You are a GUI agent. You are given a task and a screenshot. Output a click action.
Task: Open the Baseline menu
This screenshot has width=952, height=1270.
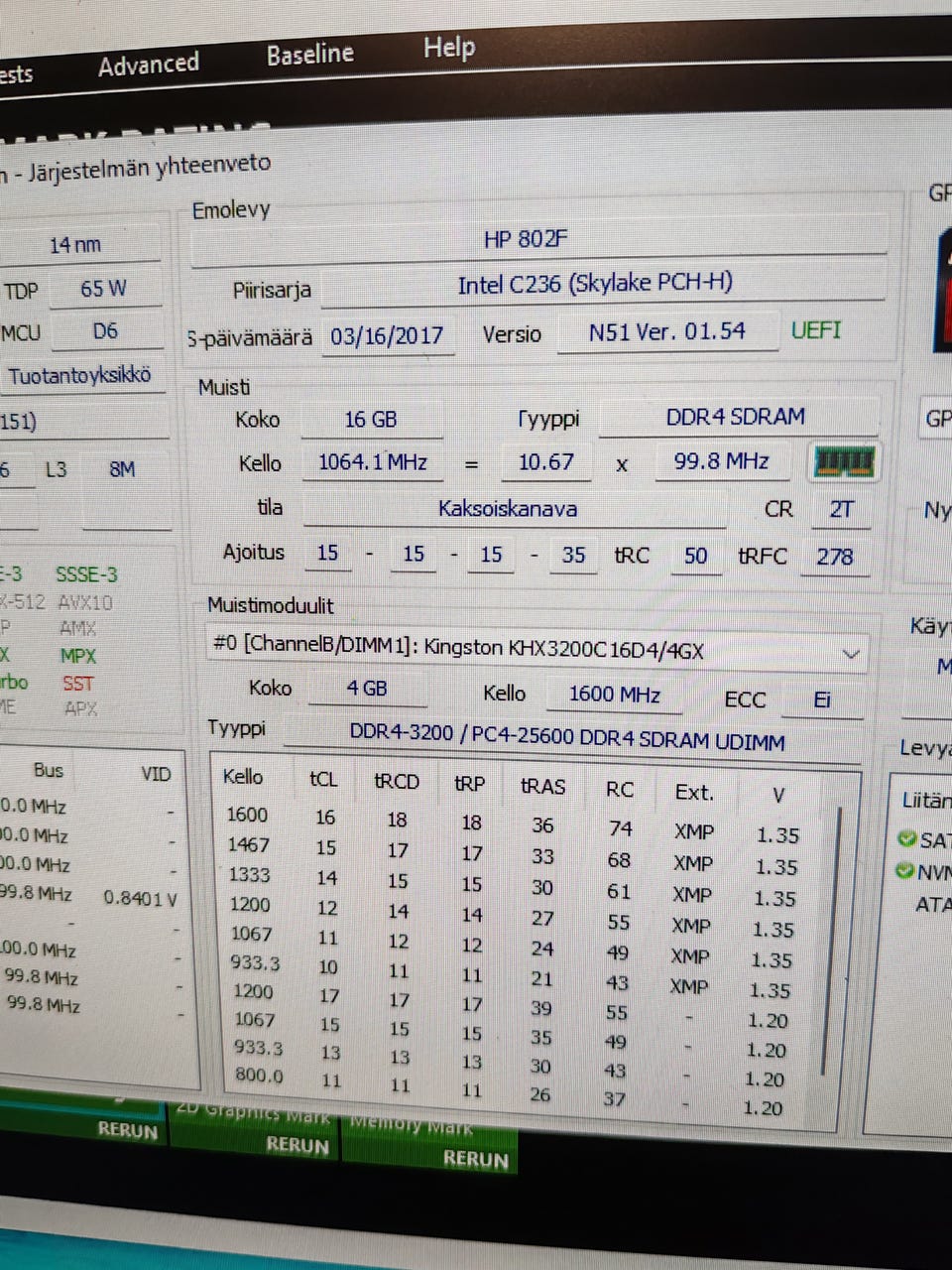click(309, 54)
